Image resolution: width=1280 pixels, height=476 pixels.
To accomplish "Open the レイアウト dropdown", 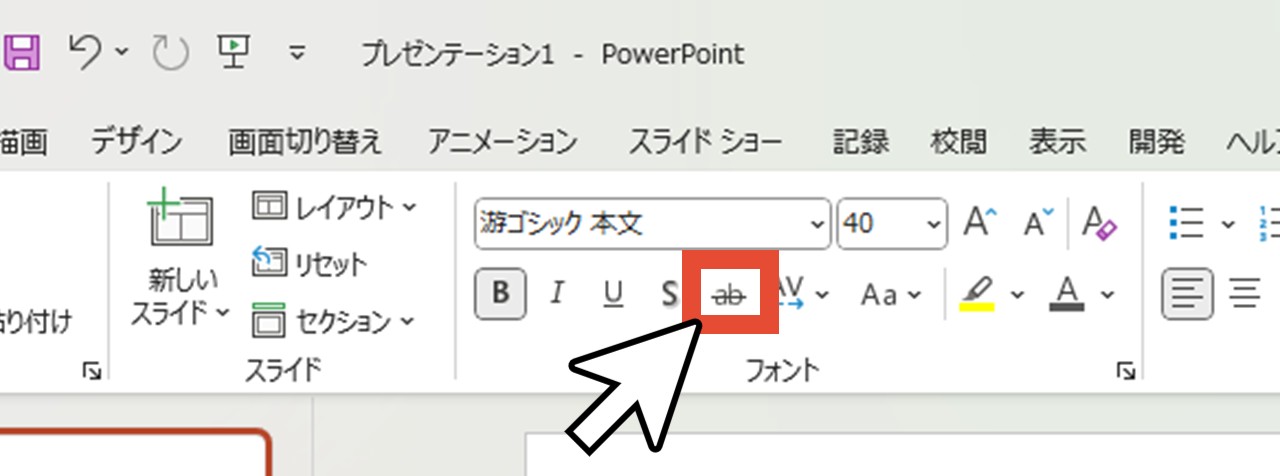I will click(334, 207).
